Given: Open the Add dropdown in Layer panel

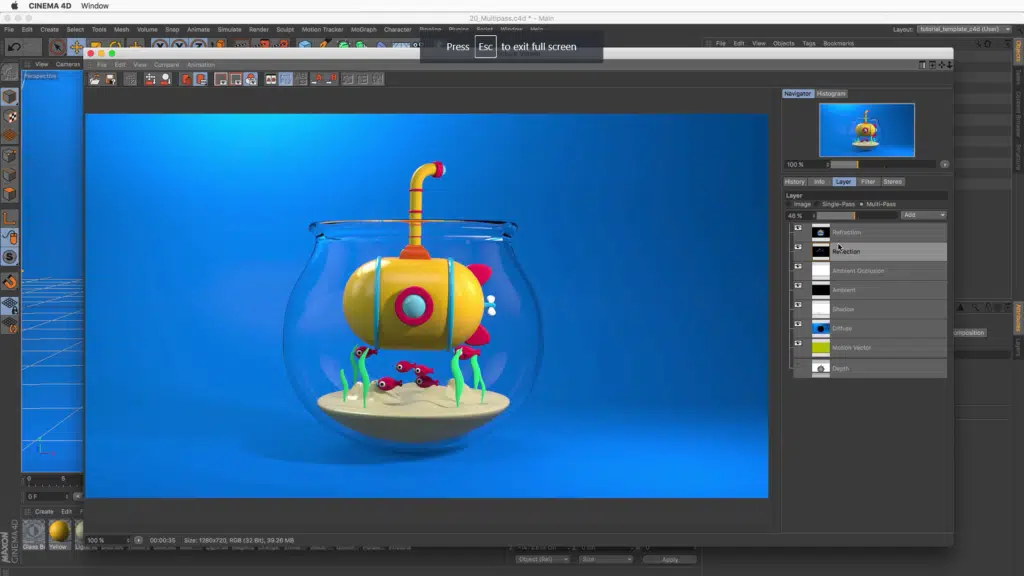Looking at the screenshot, I should coord(923,215).
